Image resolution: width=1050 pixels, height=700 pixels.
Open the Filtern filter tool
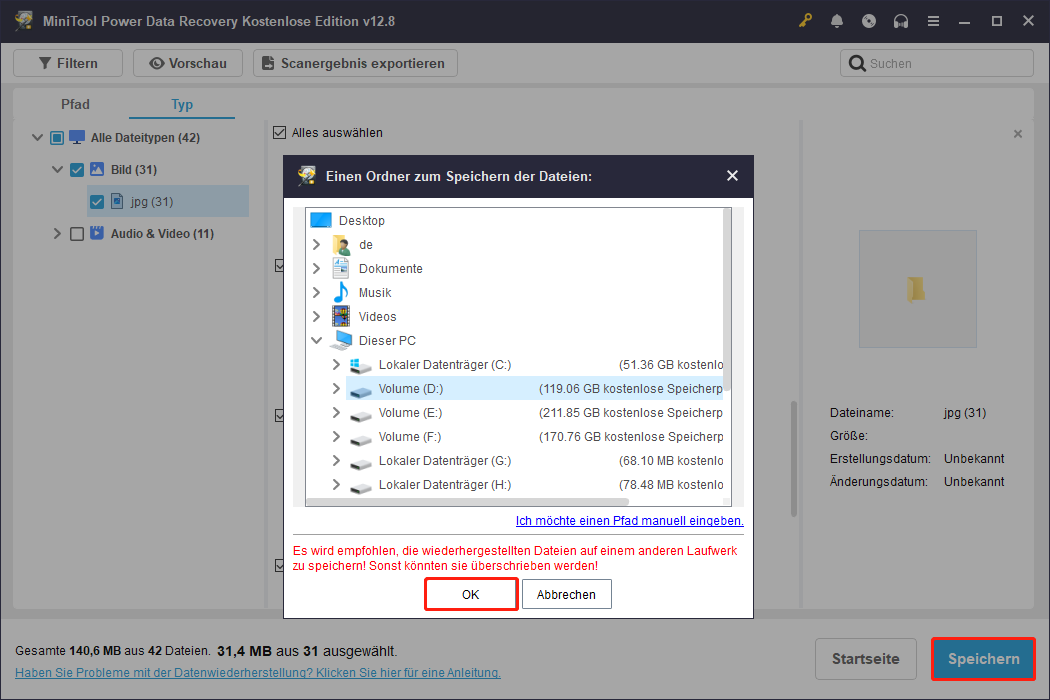coord(67,62)
